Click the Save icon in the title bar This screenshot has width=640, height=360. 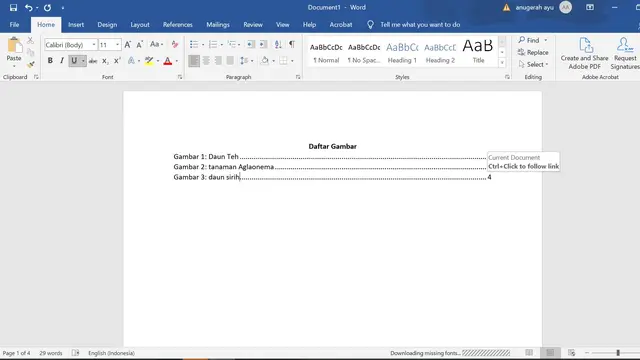point(13,8)
